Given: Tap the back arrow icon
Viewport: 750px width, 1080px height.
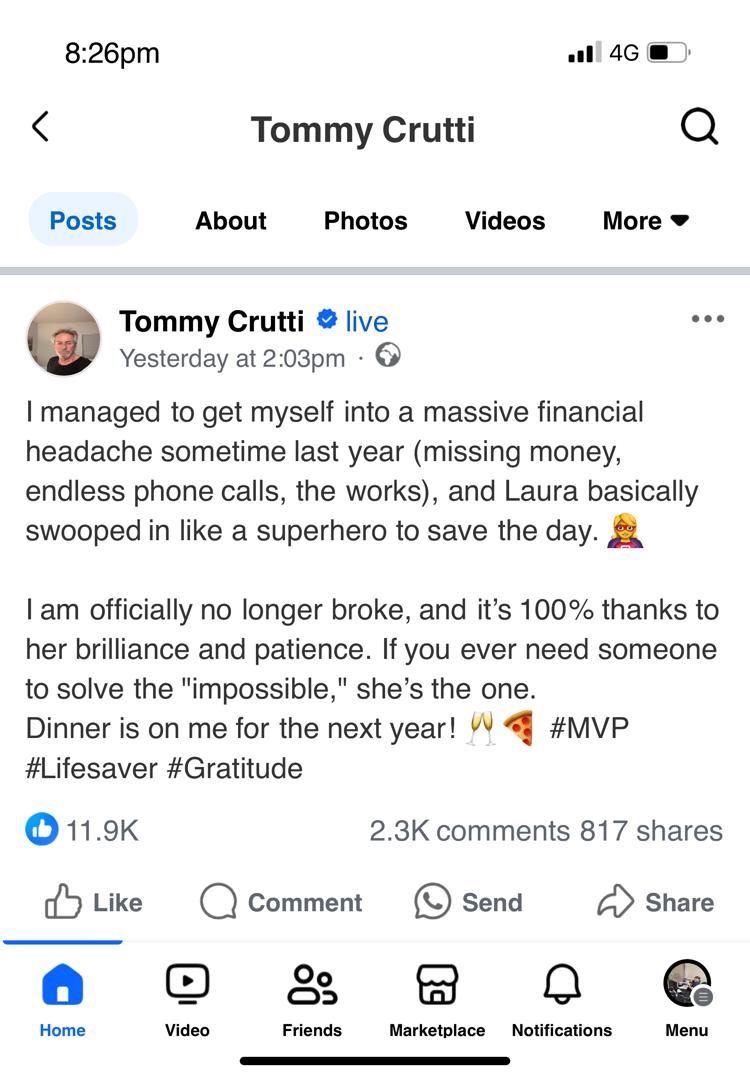Looking at the screenshot, I should pos(40,127).
